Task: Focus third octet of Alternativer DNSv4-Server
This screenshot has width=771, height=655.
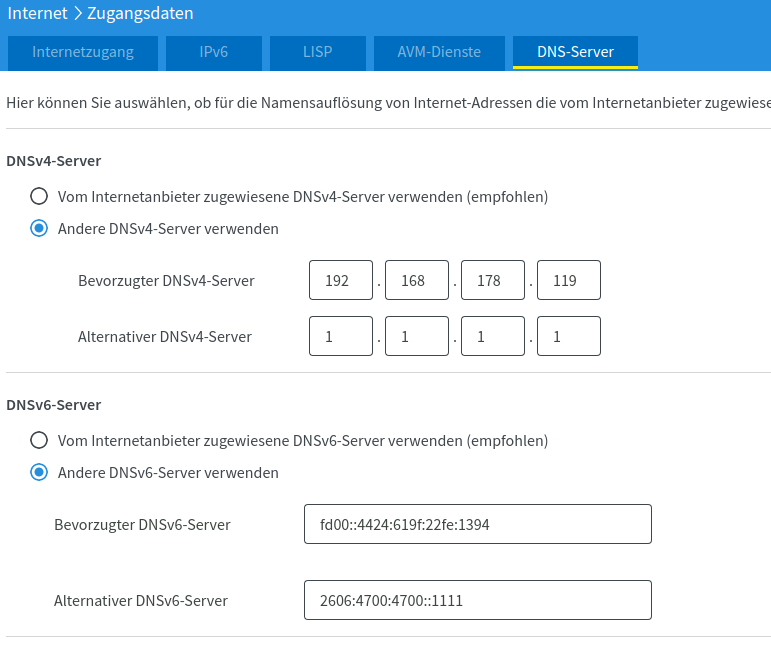Action: [493, 337]
